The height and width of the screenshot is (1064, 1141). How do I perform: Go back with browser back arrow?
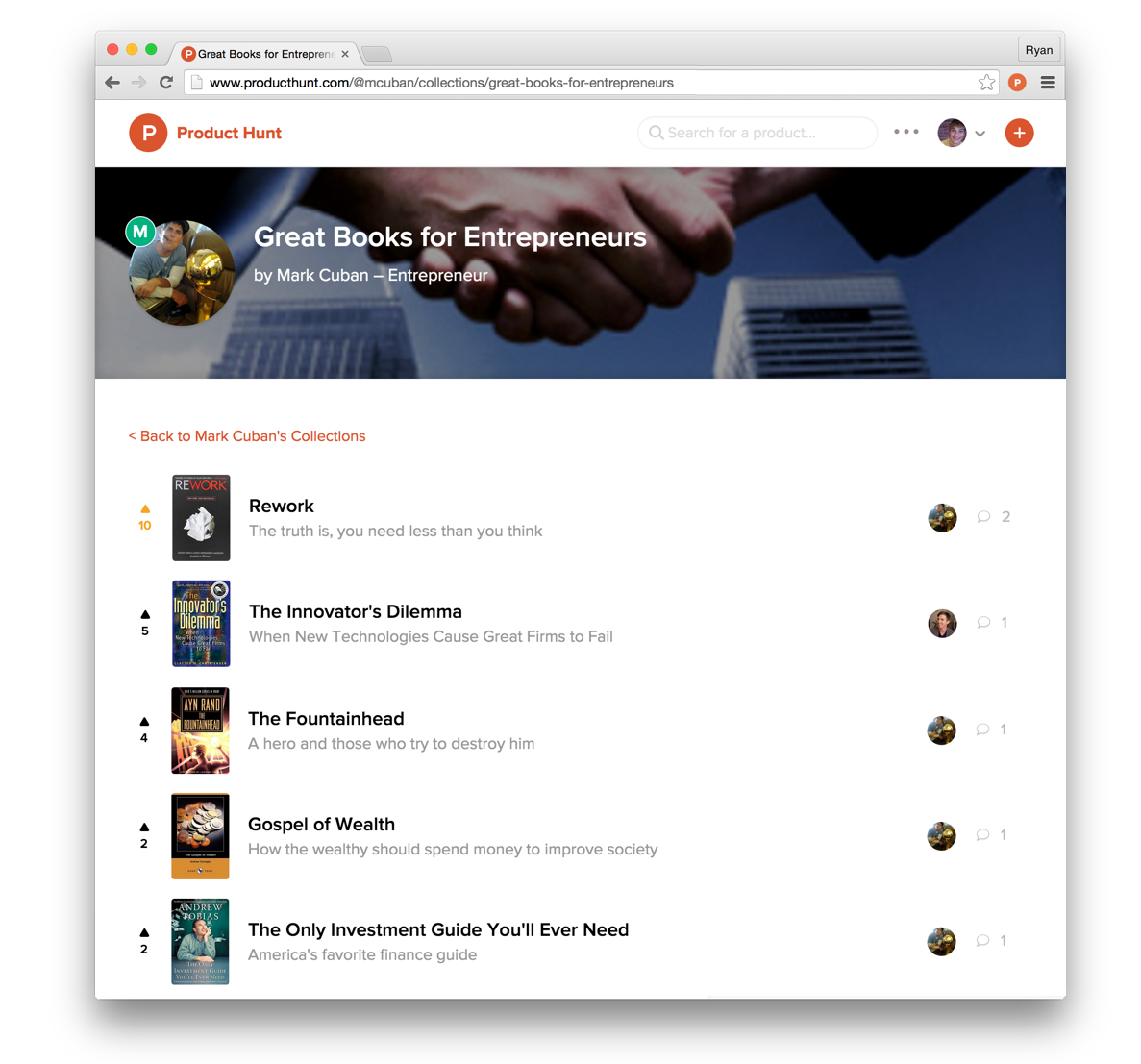(x=112, y=83)
